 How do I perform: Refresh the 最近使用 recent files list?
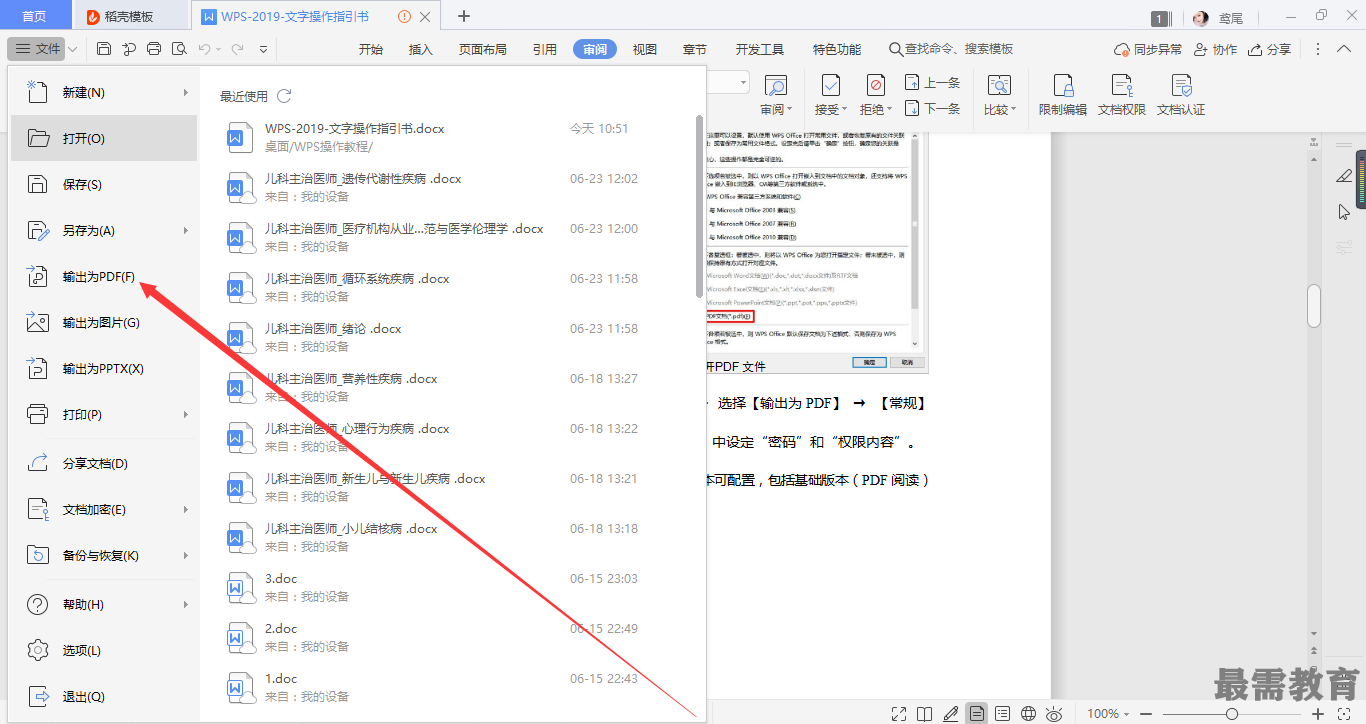point(284,96)
